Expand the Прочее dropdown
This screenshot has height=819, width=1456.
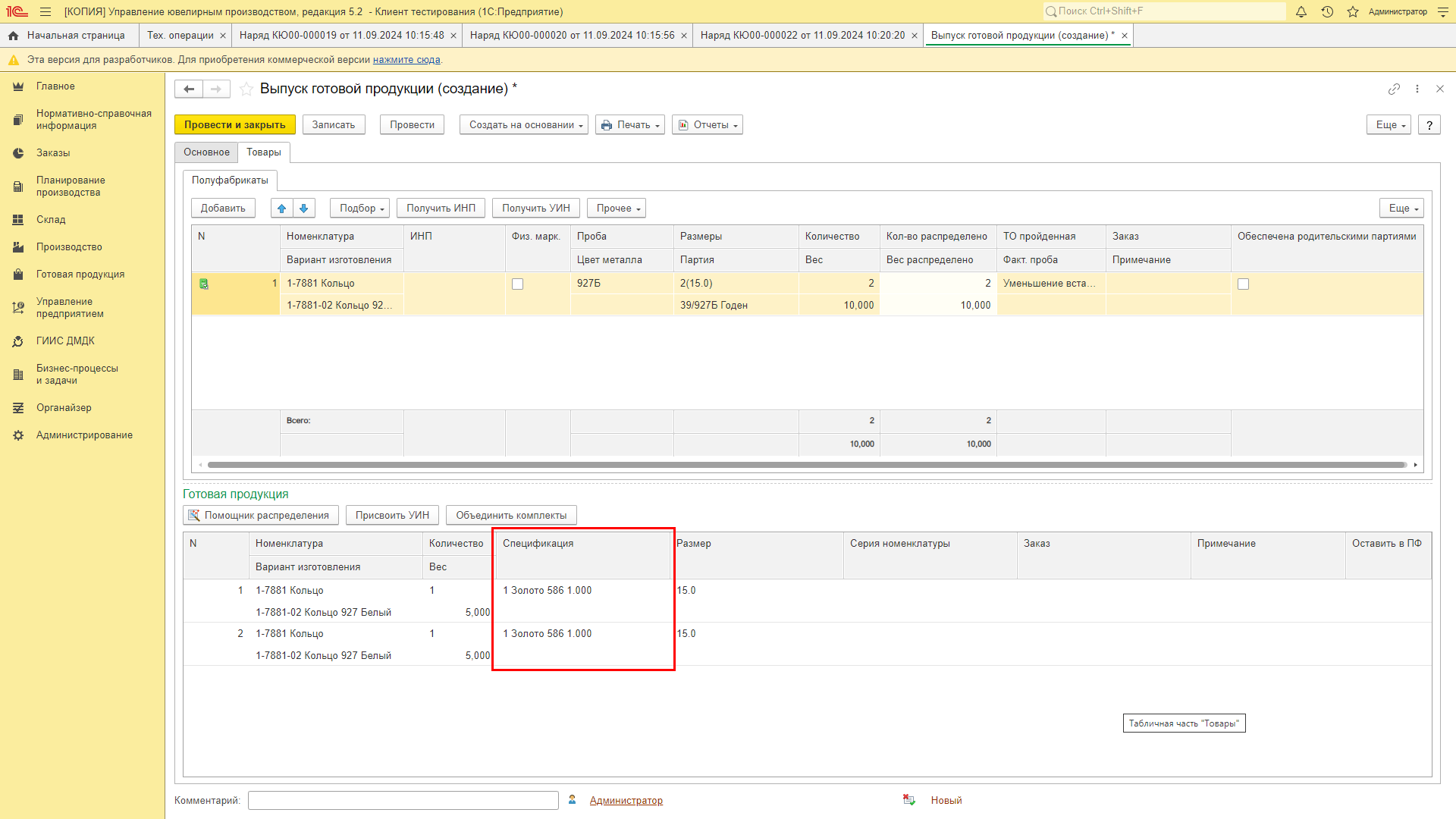point(617,209)
